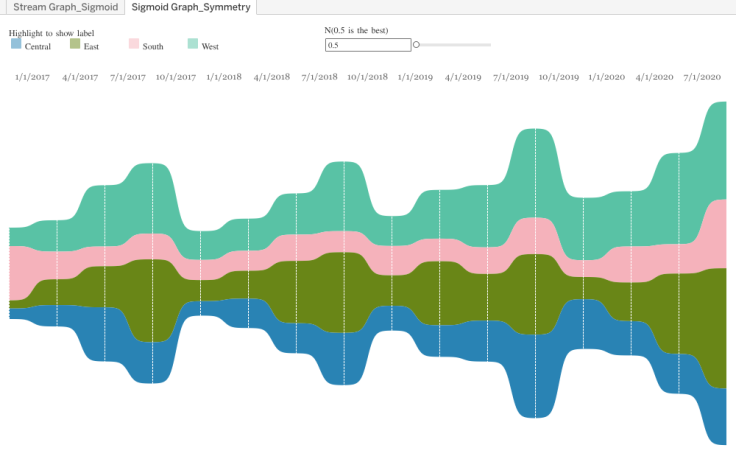
Task: Click the East green legend swatch
Action: pyautogui.click(x=75, y=44)
